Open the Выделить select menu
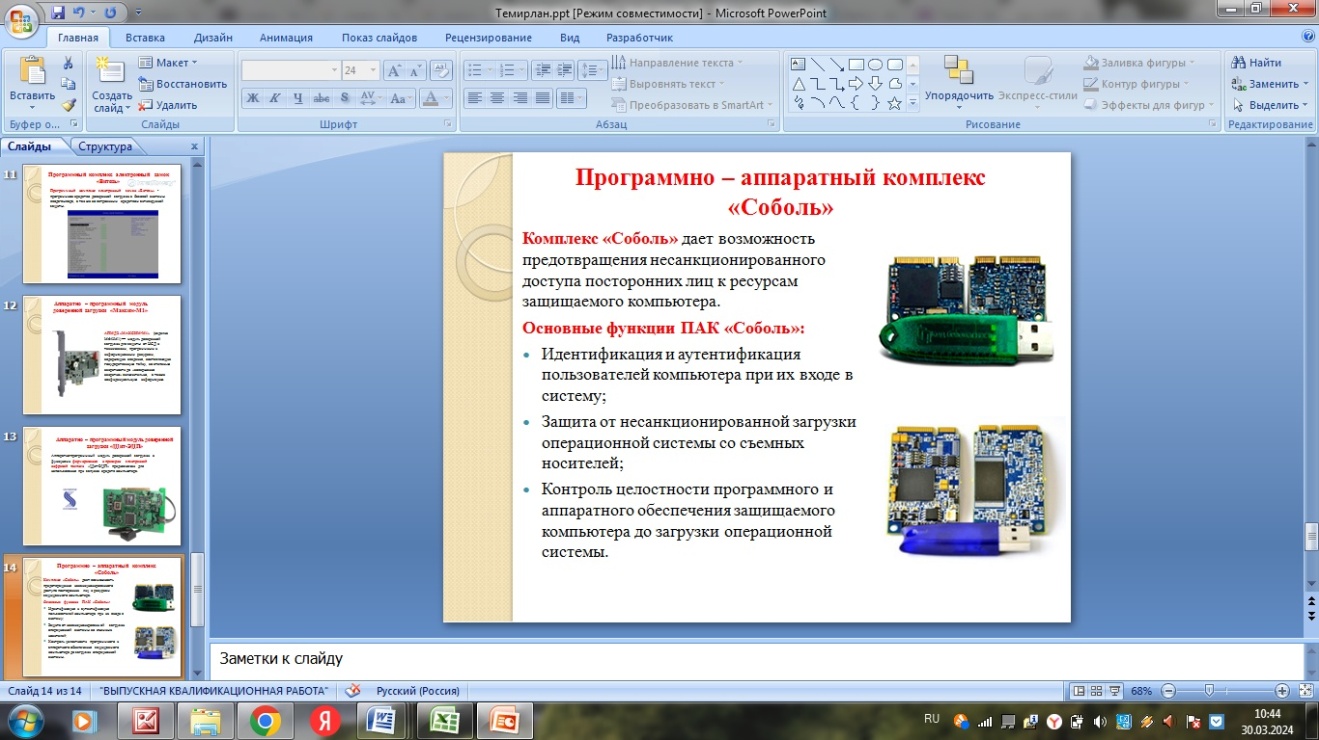Viewport: 1319px width, 740px height. pyautogui.click(x=1270, y=105)
